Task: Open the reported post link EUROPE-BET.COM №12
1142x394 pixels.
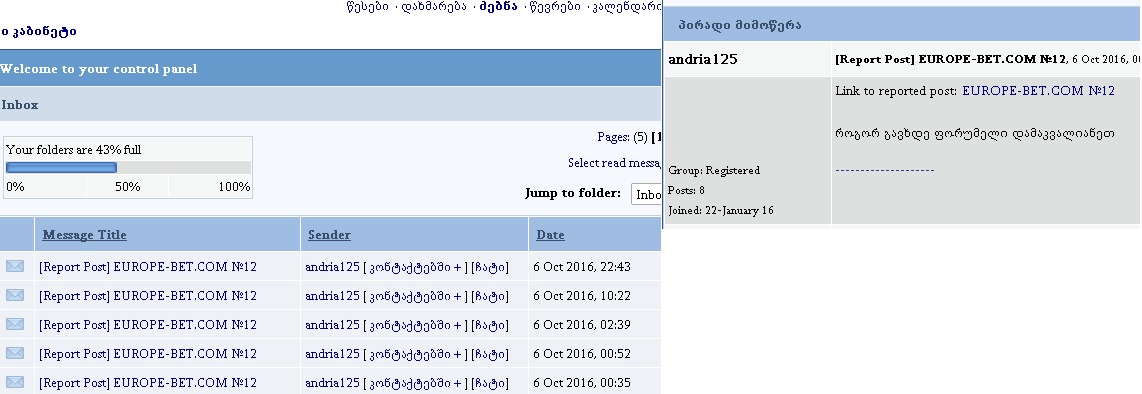Action: (x=1039, y=91)
